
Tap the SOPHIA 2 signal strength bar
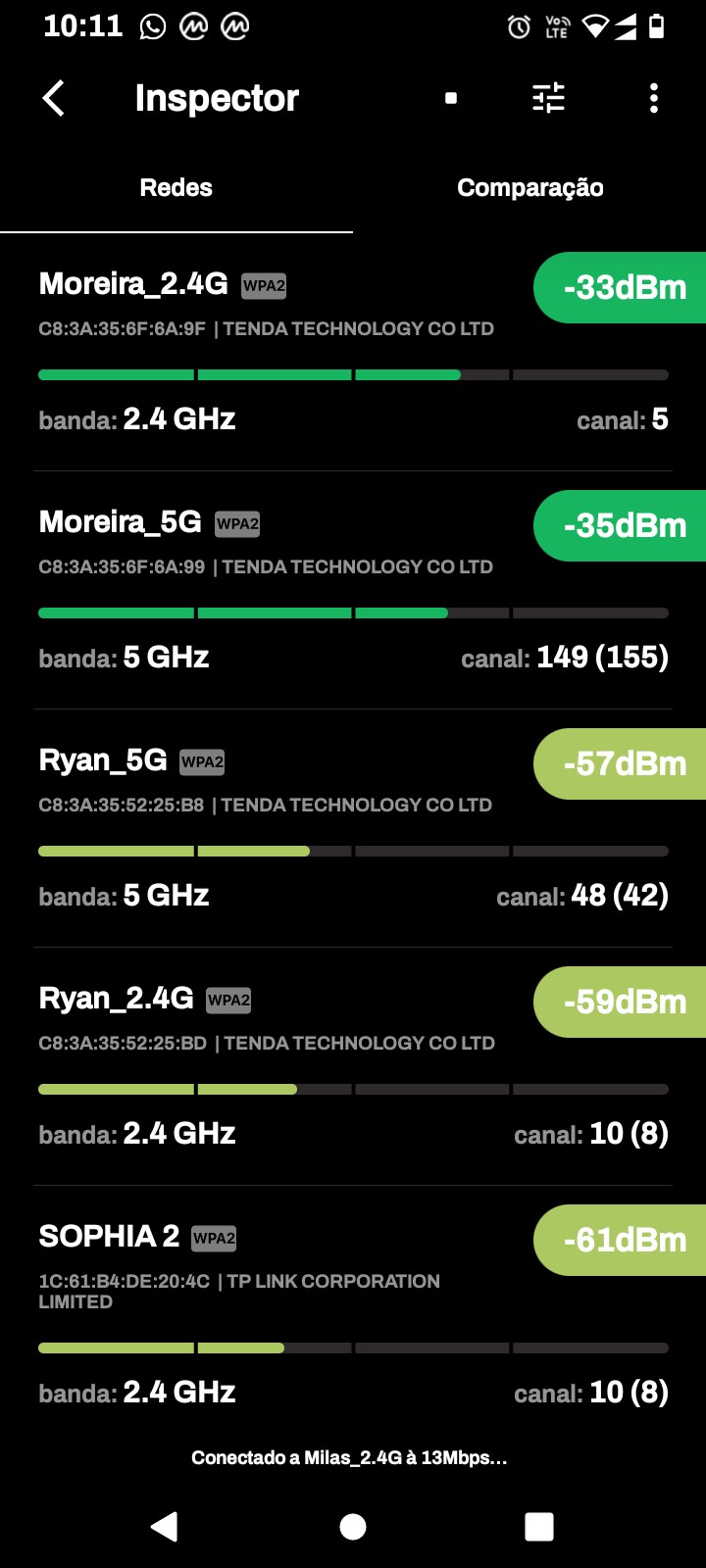pos(353,1348)
